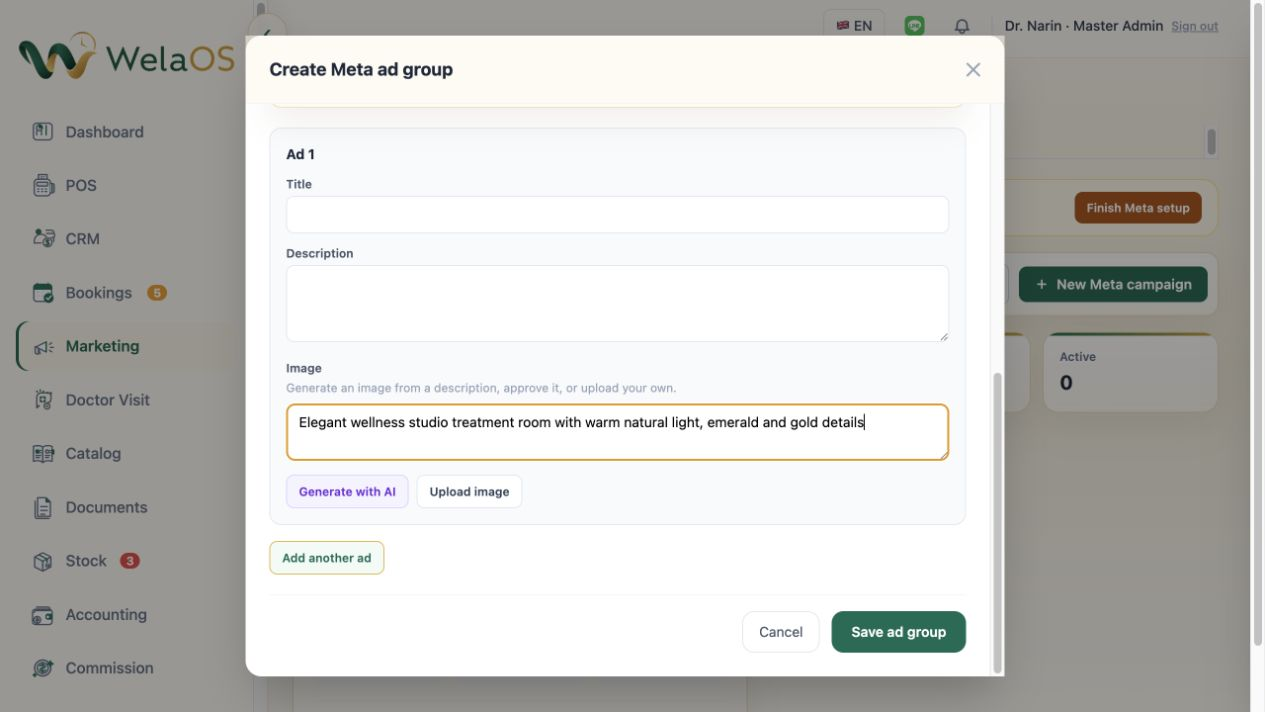Switch language with EN selector
This screenshot has height=712, width=1265.
(x=854, y=26)
